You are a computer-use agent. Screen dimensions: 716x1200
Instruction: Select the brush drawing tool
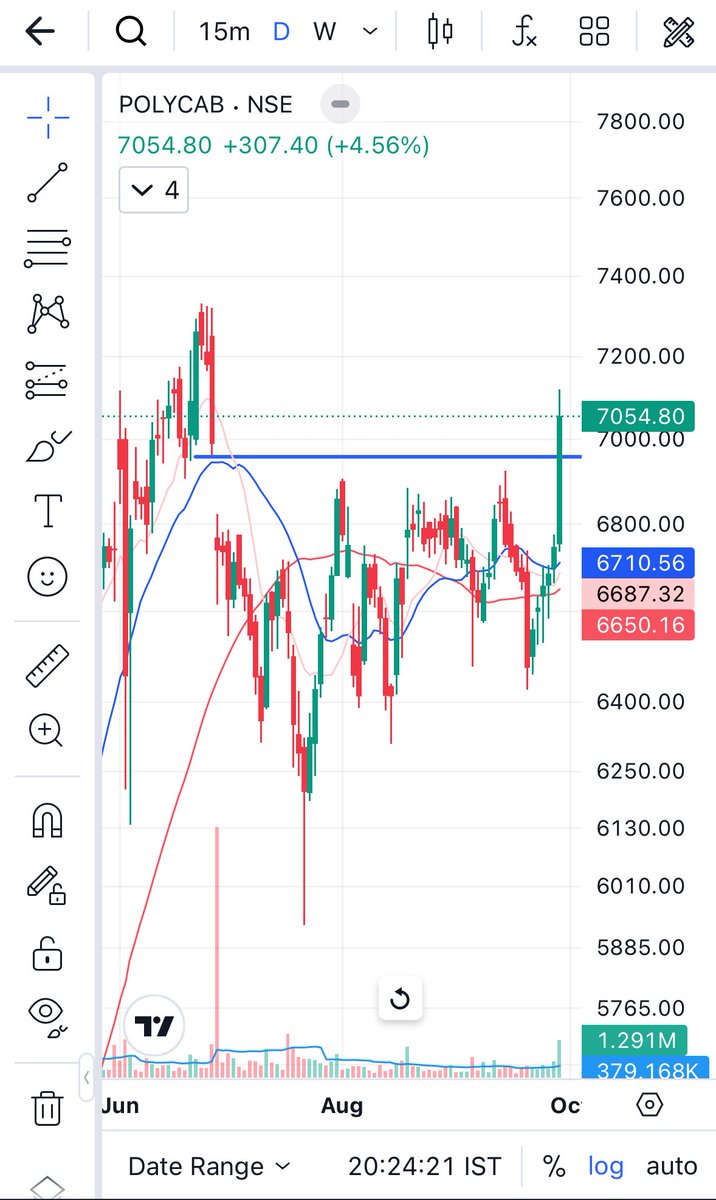48,446
